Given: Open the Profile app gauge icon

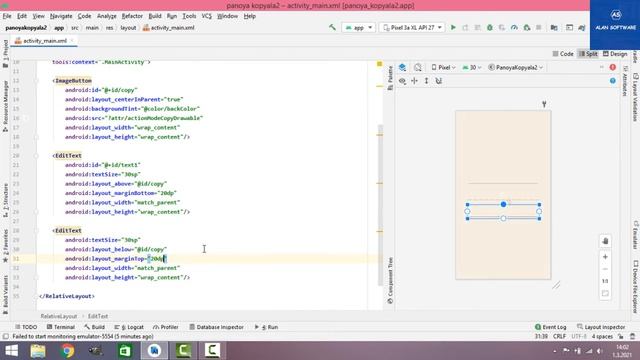Looking at the screenshot, I should [x=514, y=27].
